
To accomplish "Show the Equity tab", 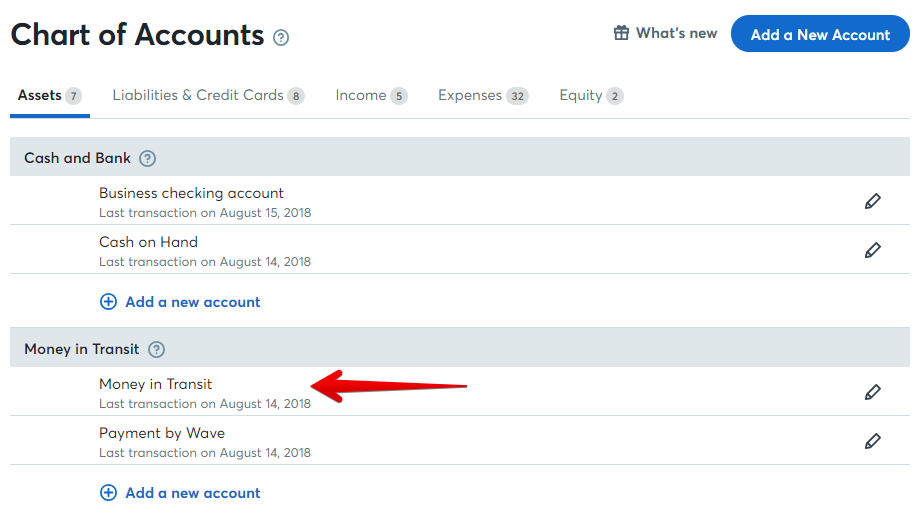I will pos(590,96).
